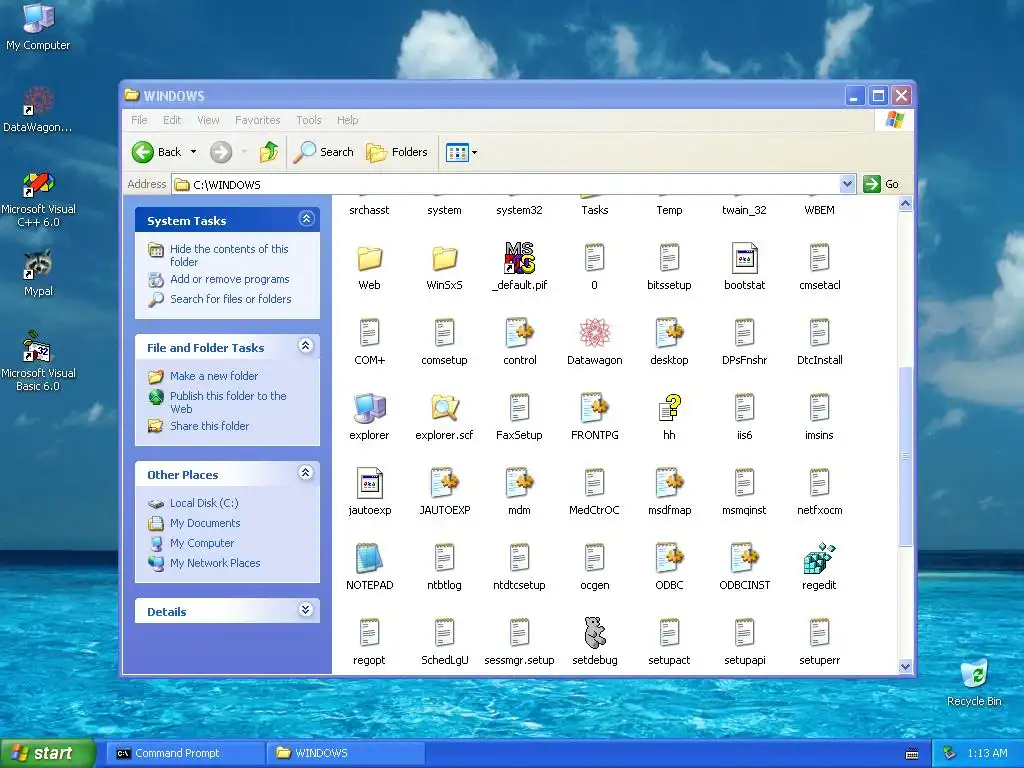Viewport: 1024px width, 768px height.
Task: Click the Go button
Action: click(881, 184)
